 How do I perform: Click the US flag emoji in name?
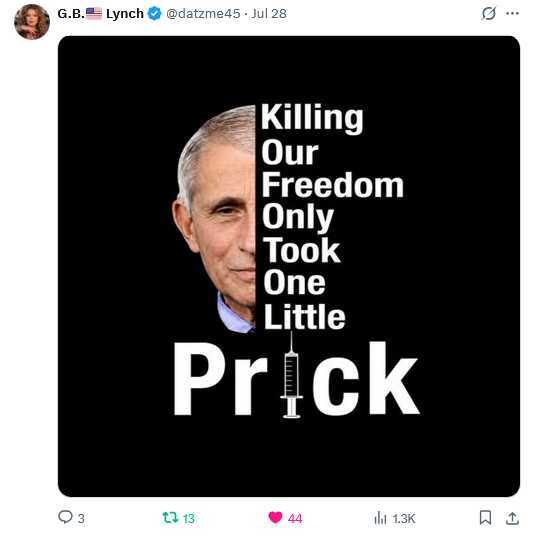[94, 13]
